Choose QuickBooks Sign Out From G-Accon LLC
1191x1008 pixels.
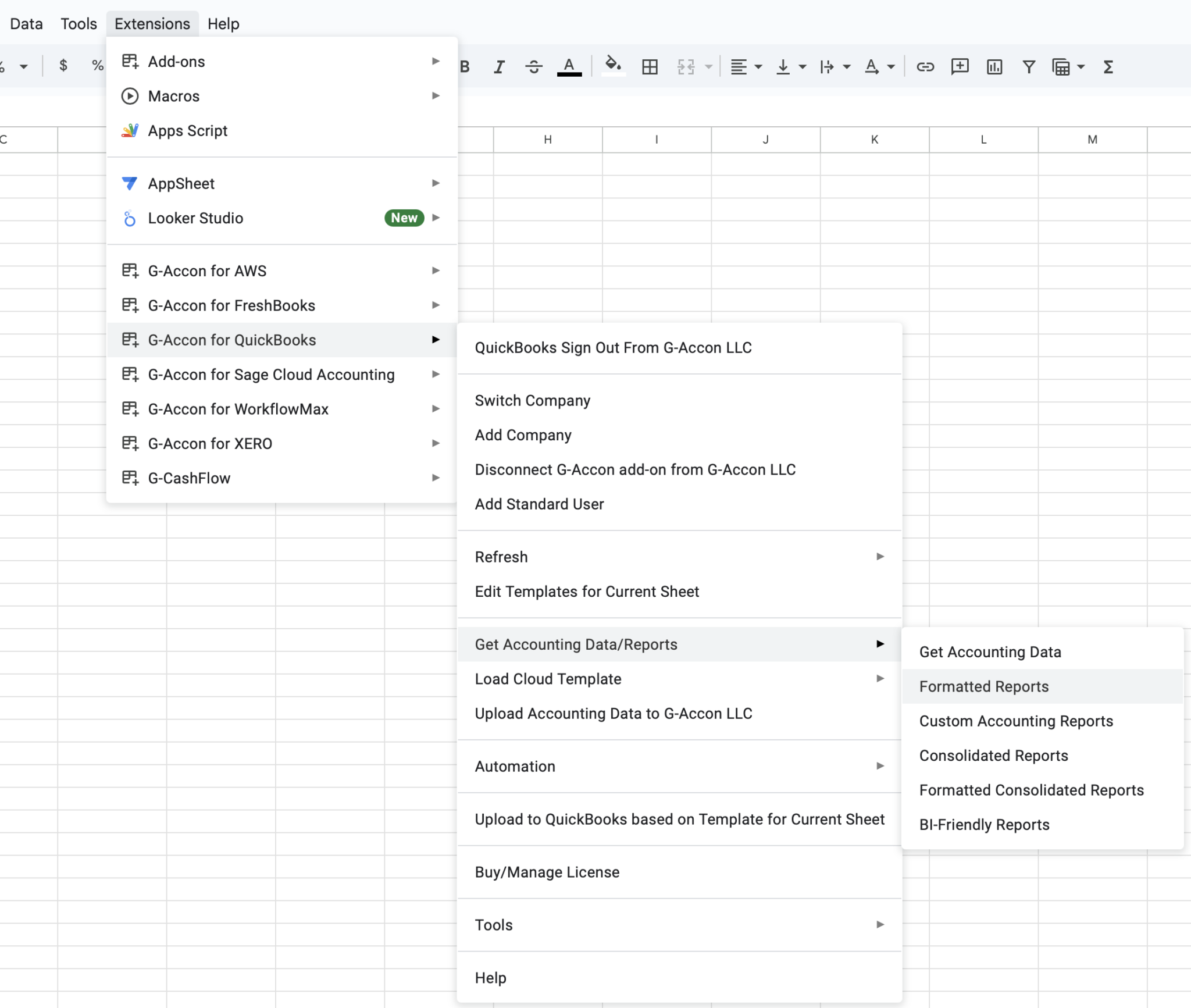tap(679, 347)
